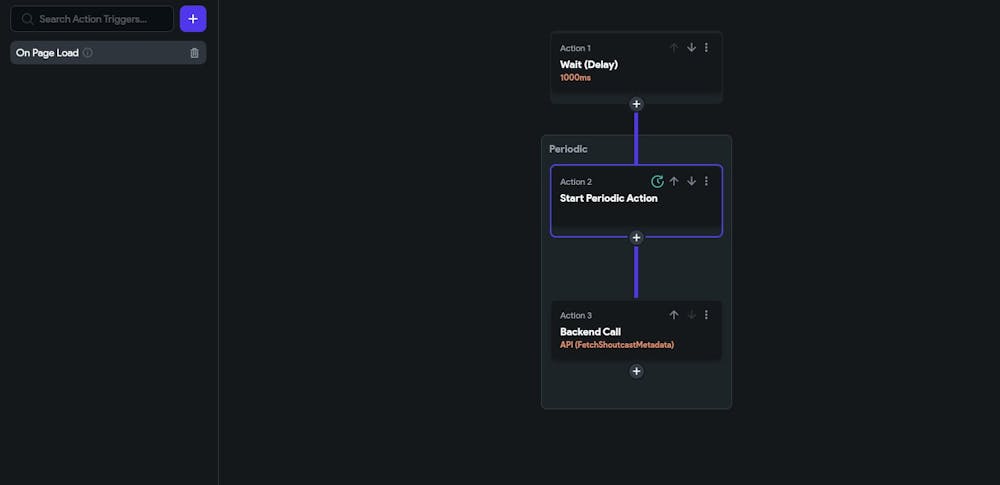Click the purple add action trigger button
Screen dimensions: 1000x485
coord(193,19)
